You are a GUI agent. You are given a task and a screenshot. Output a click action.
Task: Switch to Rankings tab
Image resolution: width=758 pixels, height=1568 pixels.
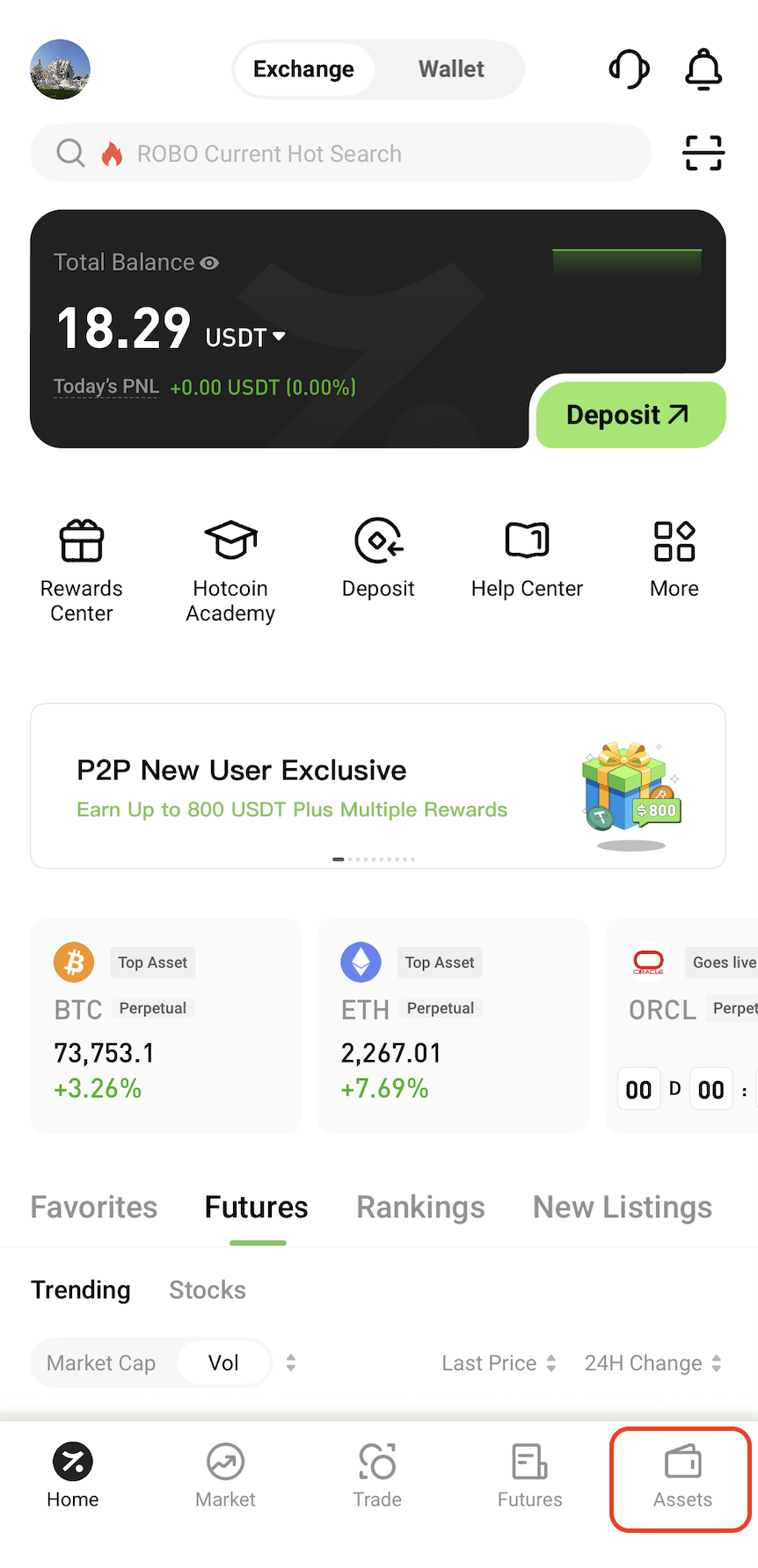[420, 1208]
